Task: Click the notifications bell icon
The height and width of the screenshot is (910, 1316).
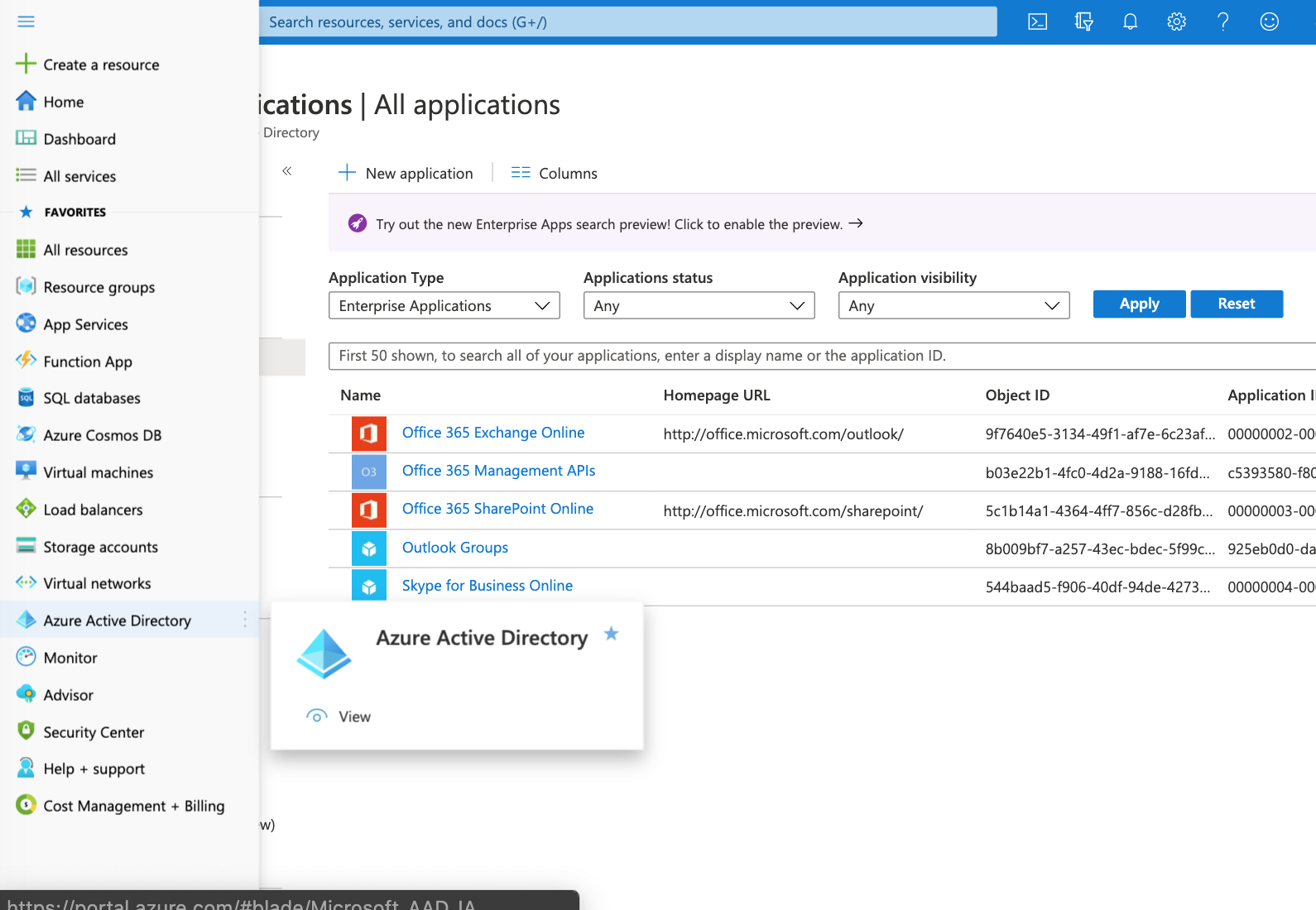Action: click(x=1130, y=22)
